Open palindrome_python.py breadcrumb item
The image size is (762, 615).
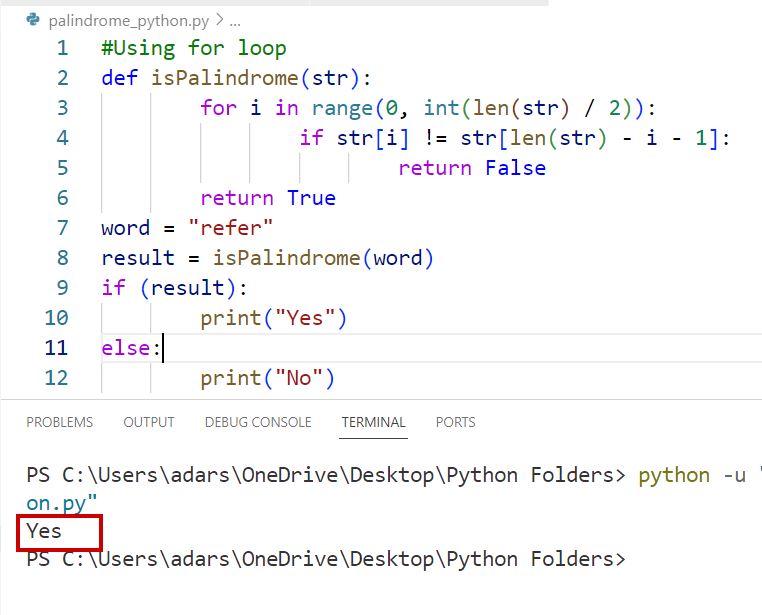129,21
